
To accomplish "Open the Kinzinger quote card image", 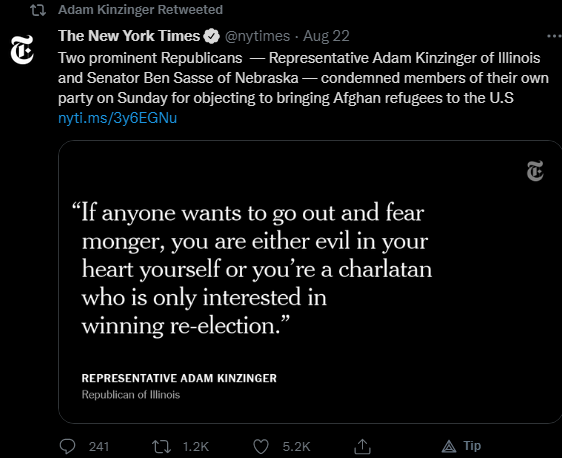I will (310, 282).
